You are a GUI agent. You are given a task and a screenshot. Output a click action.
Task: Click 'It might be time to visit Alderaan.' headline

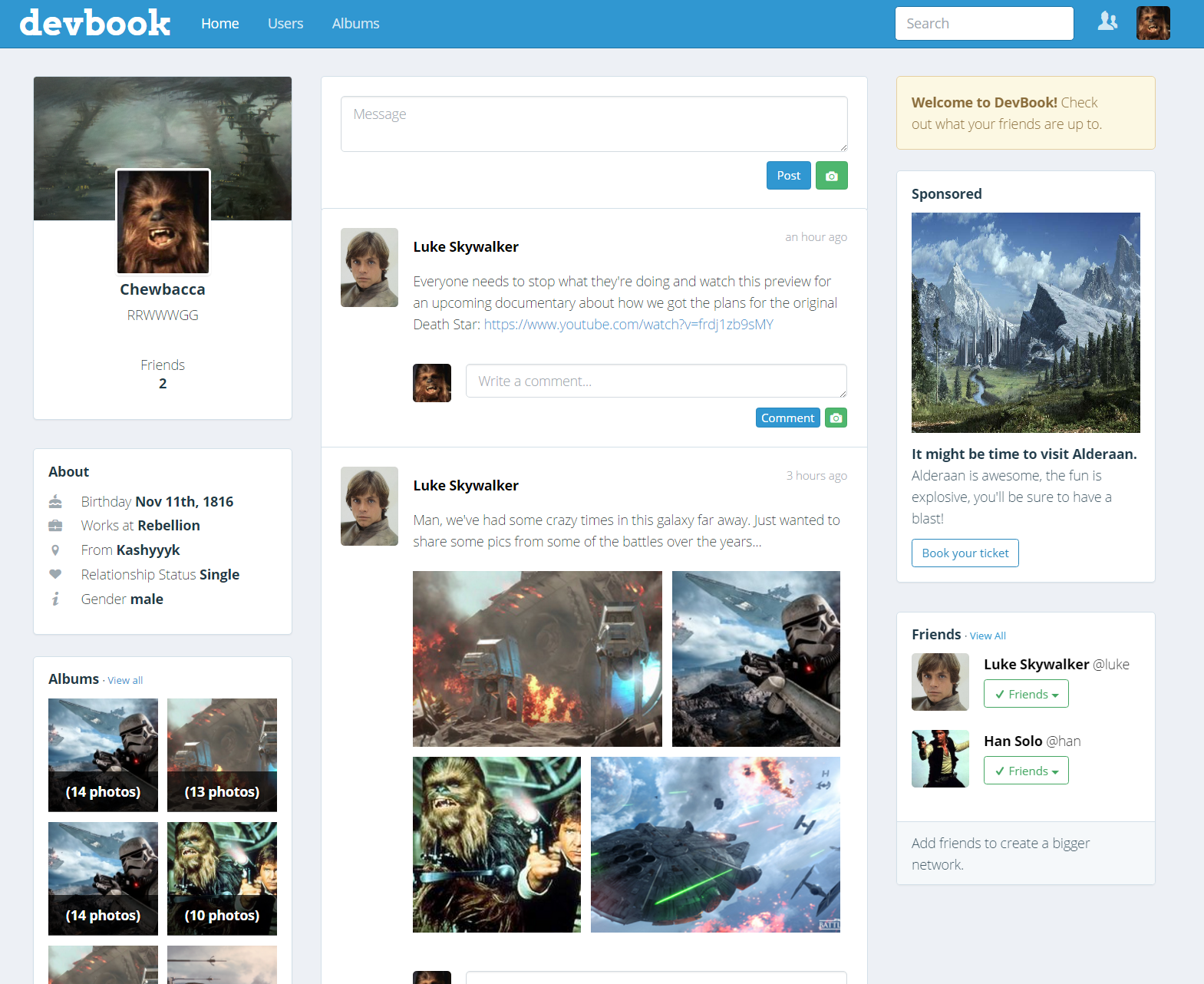(1024, 454)
